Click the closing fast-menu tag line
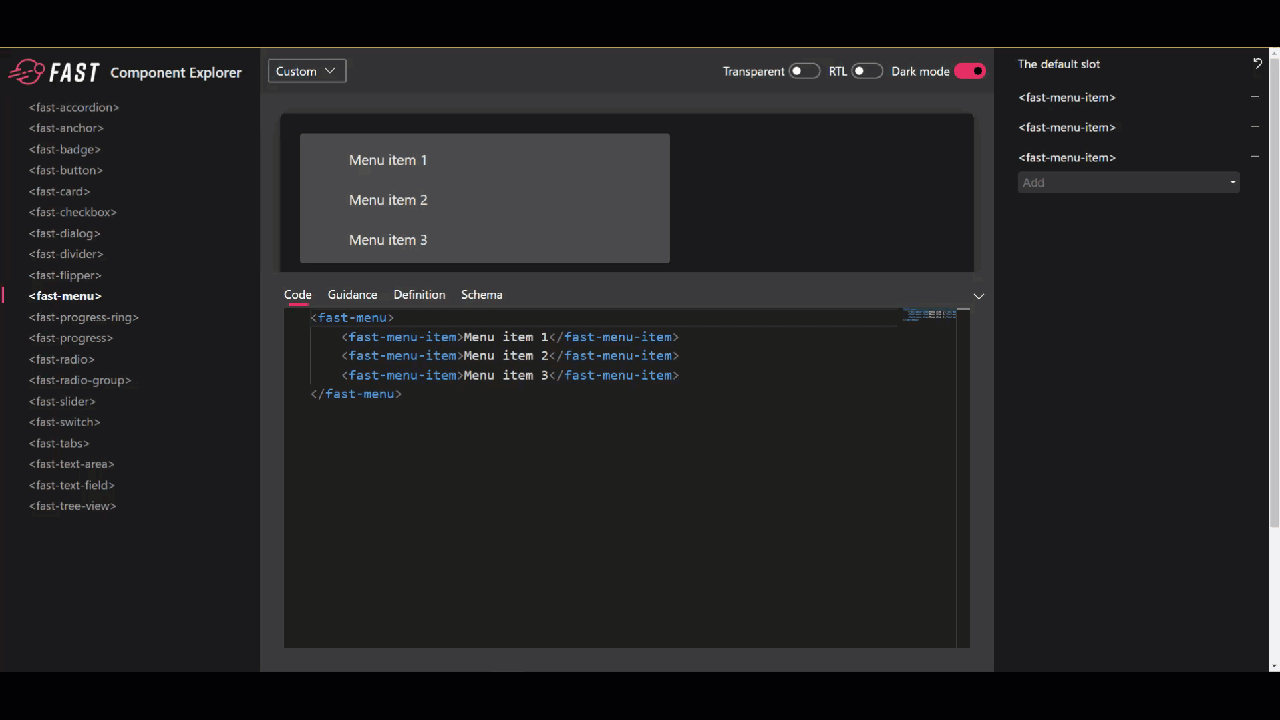This screenshot has width=1280, height=720. (356, 394)
